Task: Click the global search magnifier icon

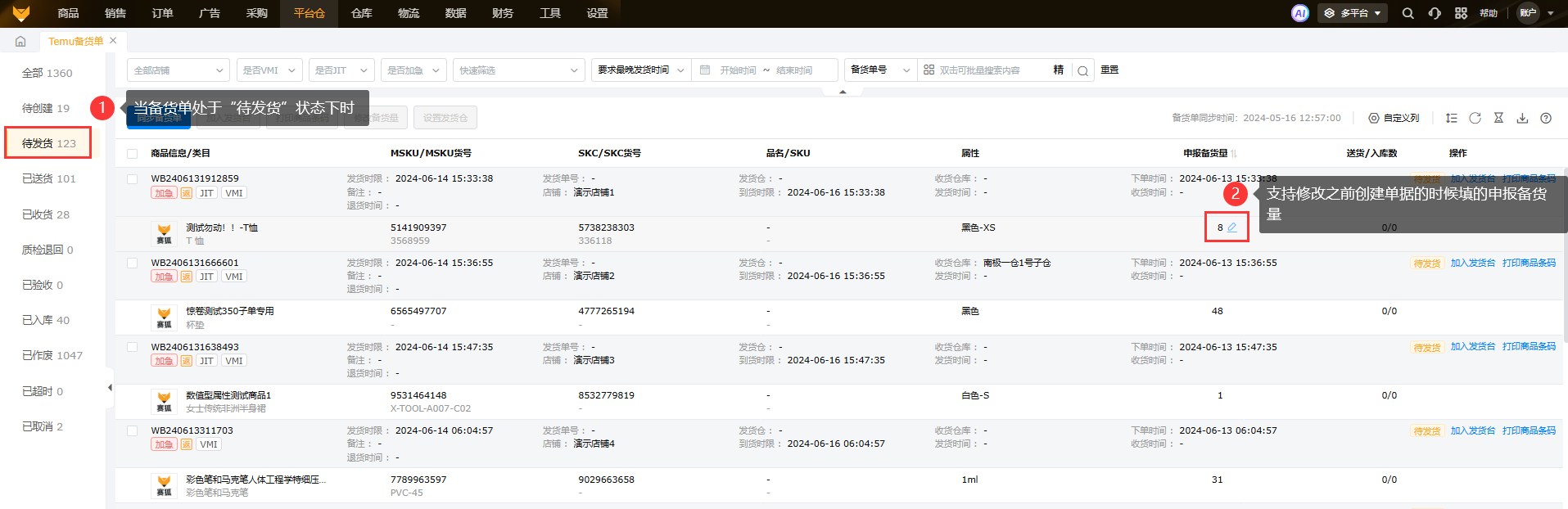Action: tap(1408, 13)
